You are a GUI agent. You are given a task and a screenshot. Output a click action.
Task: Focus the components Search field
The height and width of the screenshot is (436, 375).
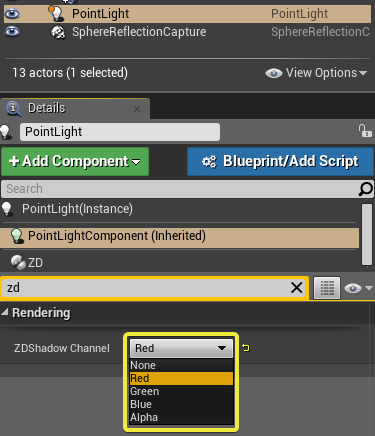(x=180, y=189)
